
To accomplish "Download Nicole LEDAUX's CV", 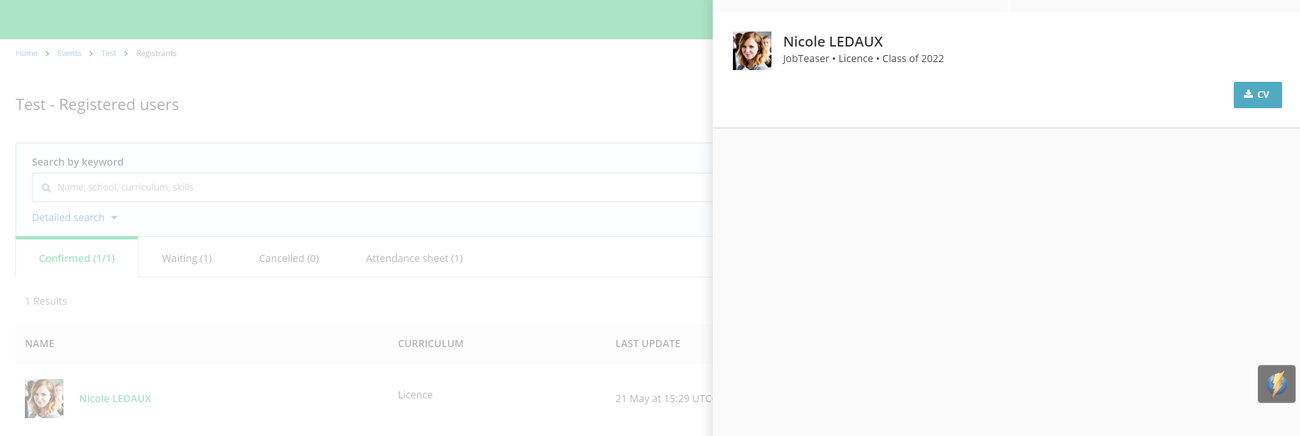I will click(1257, 95).
